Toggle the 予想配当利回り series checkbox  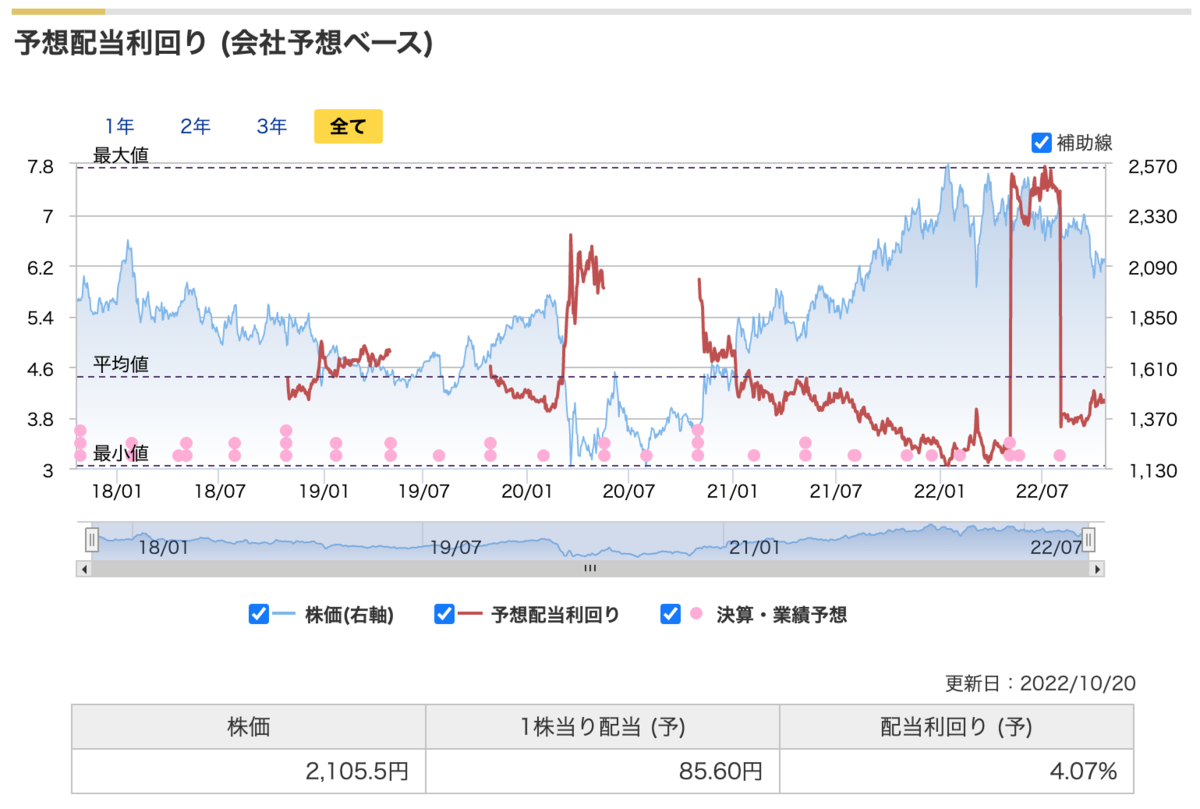444,614
